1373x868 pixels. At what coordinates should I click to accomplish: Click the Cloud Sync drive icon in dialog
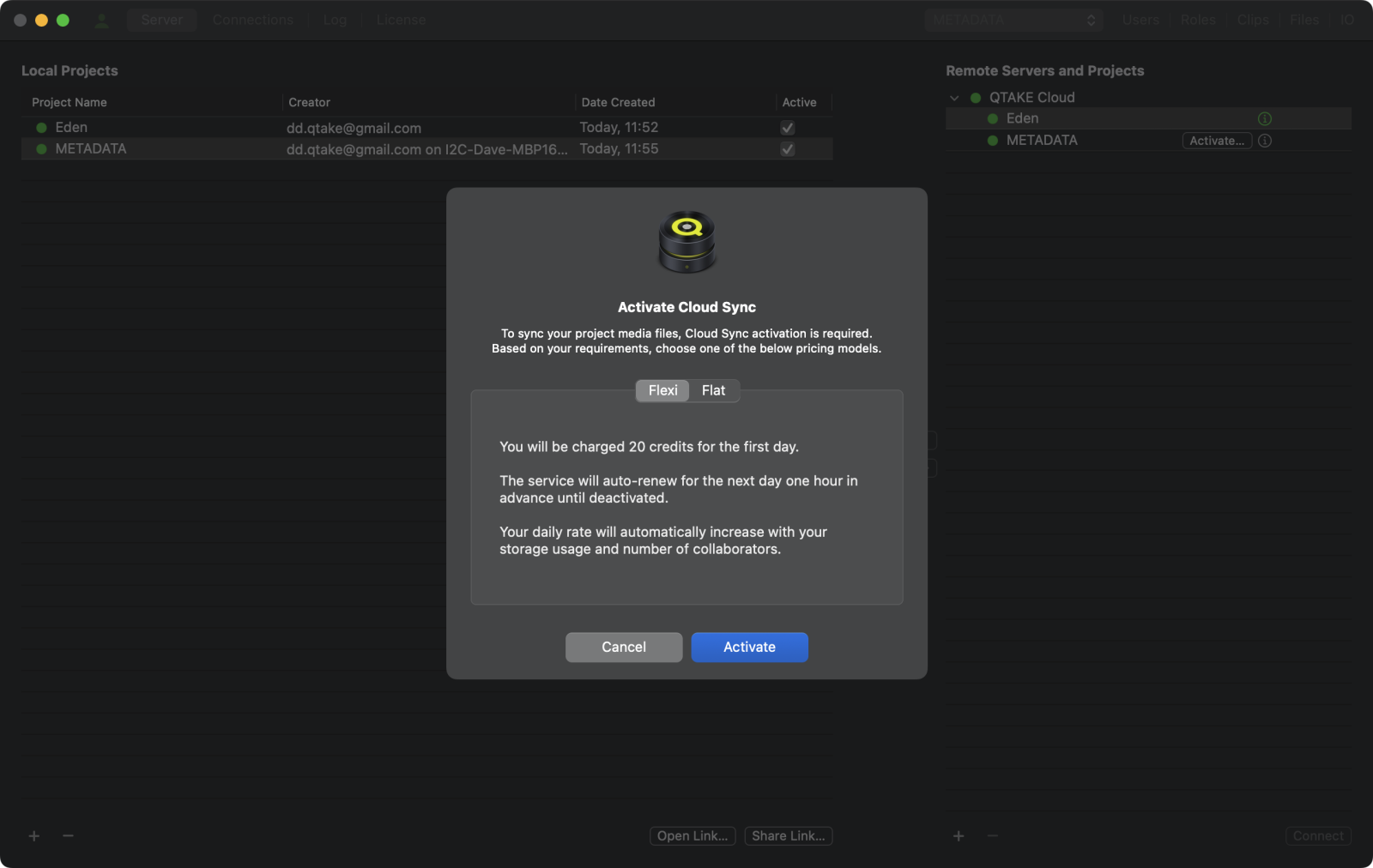click(x=686, y=243)
